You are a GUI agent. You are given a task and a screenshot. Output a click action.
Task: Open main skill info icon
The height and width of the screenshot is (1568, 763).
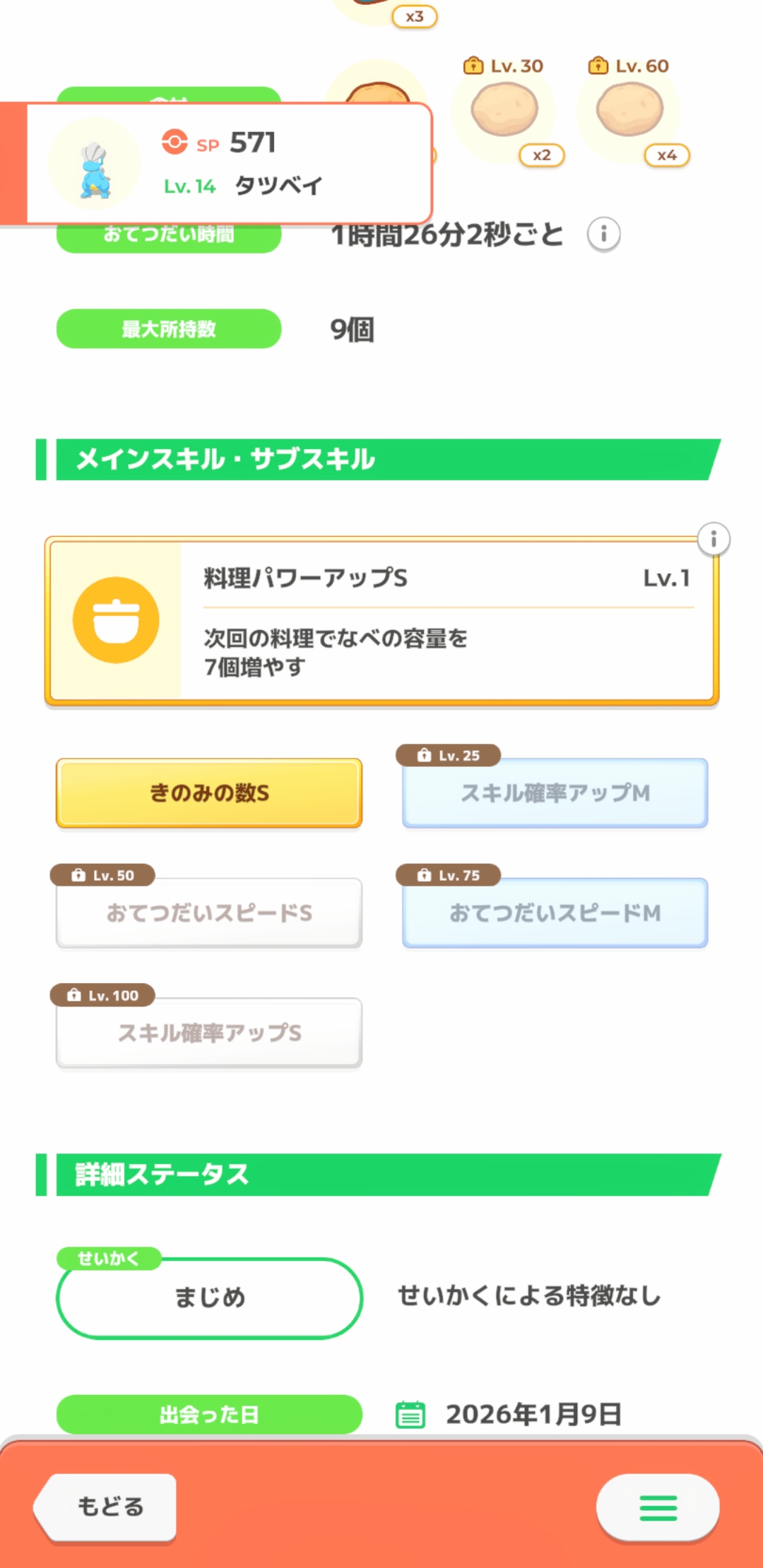(714, 540)
